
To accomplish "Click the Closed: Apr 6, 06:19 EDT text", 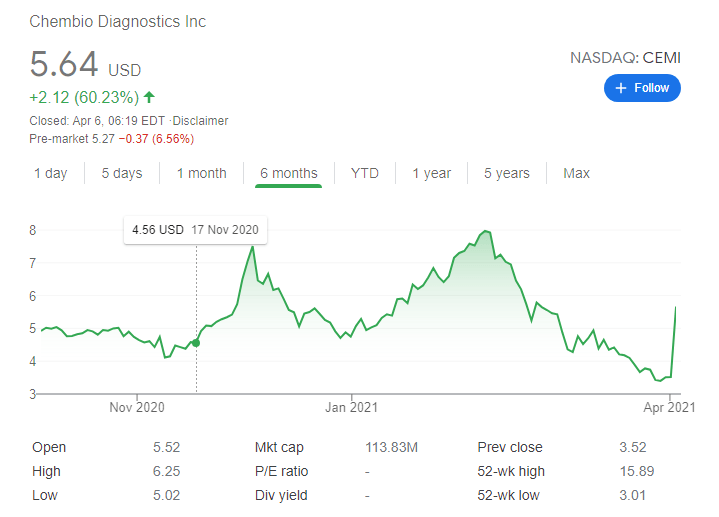I will coord(97,121).
